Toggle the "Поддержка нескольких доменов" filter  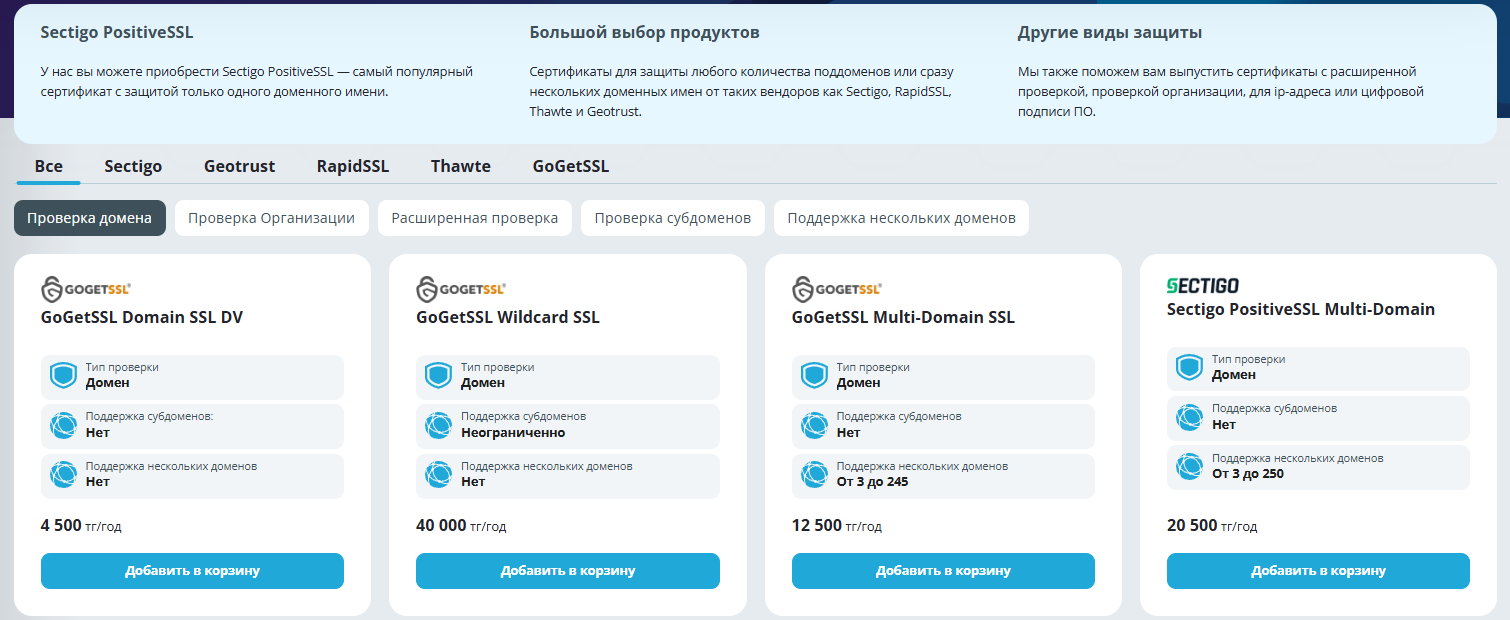tap(901, 218)
